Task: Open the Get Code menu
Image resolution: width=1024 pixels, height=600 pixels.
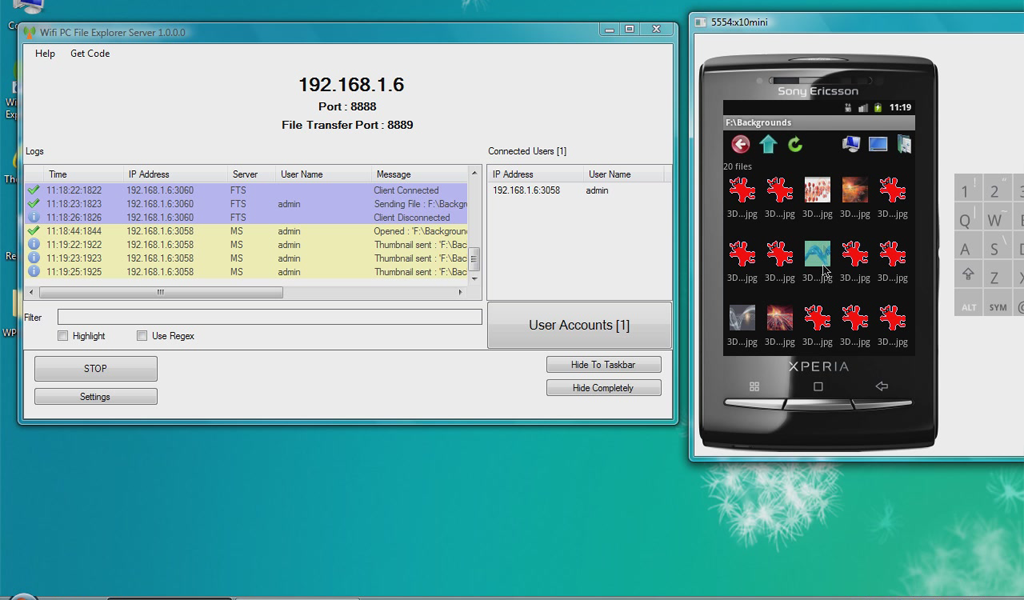Action: pyautogui.click(x=89, y=54)
